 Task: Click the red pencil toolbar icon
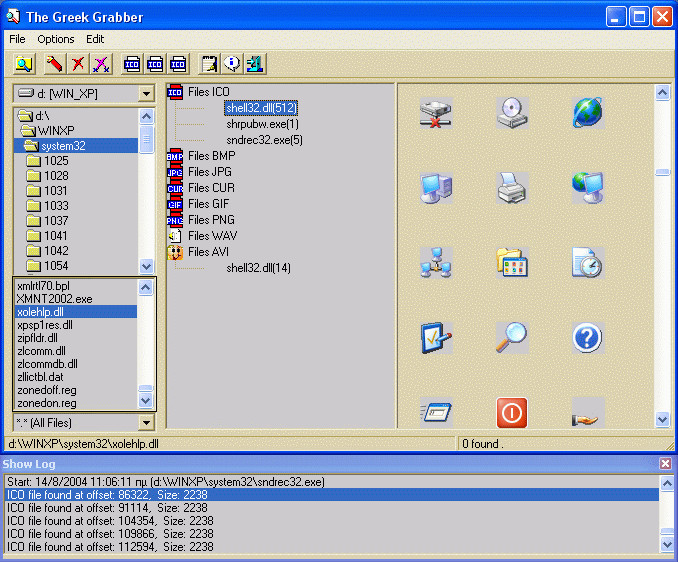pos(55,64)
